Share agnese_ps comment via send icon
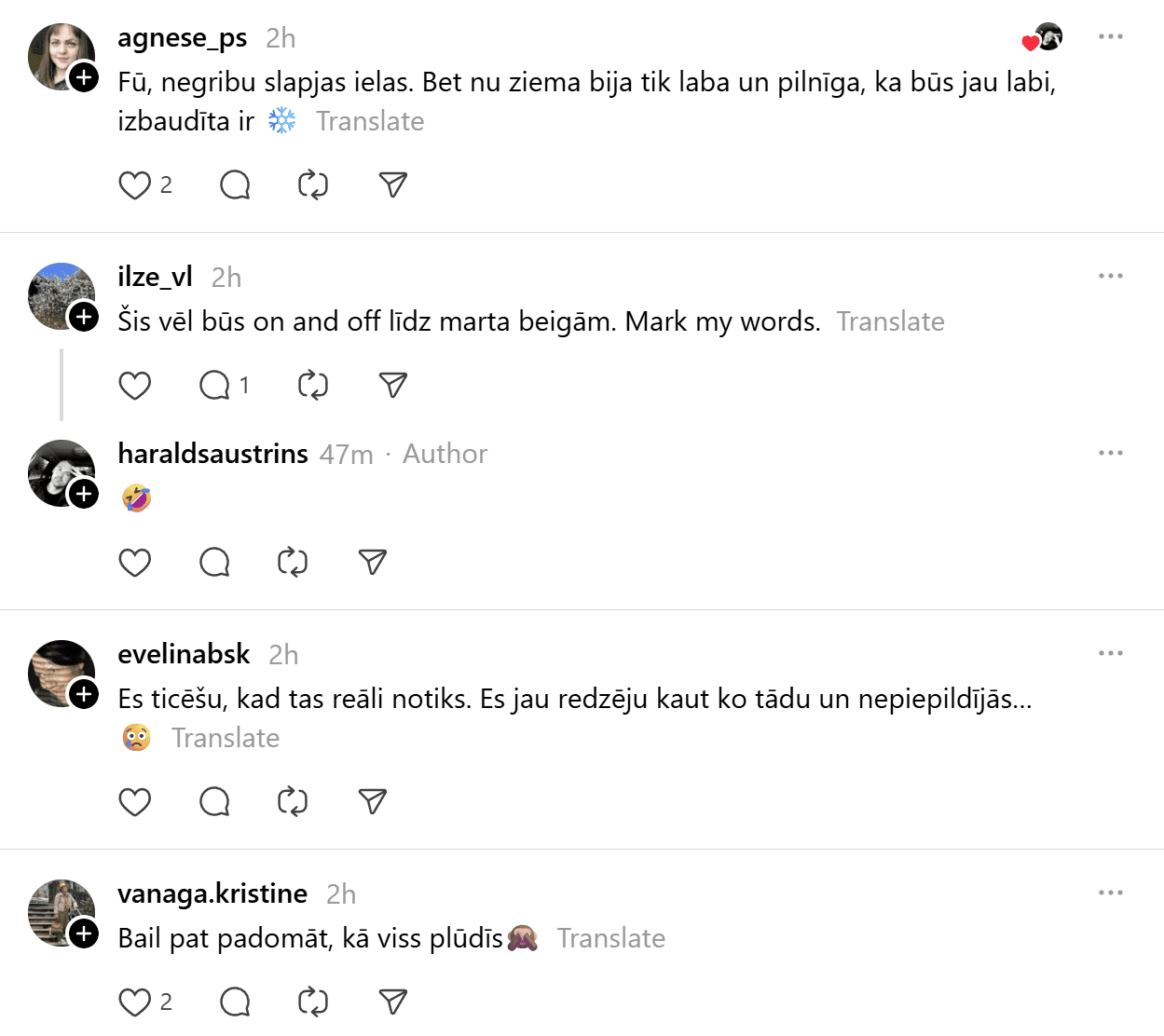1164x1036 pixels. [x=393, y=185]
